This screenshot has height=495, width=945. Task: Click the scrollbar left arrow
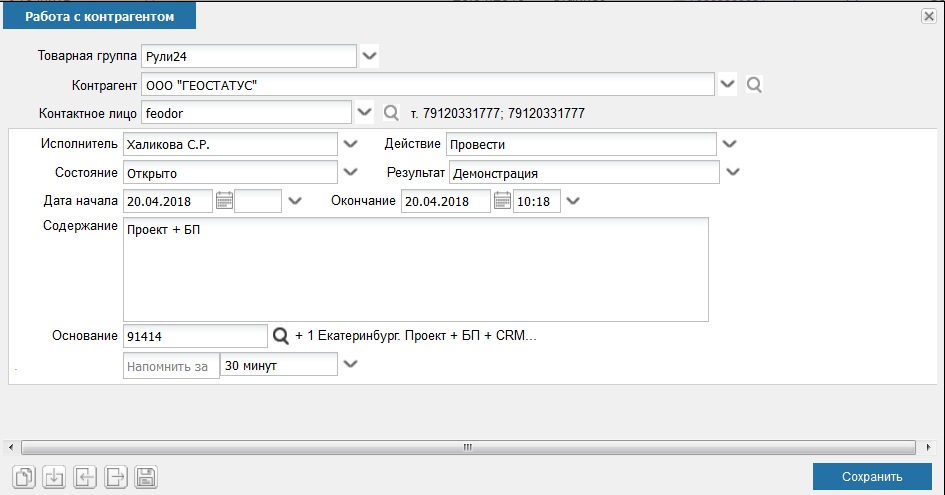pos(11,447)
